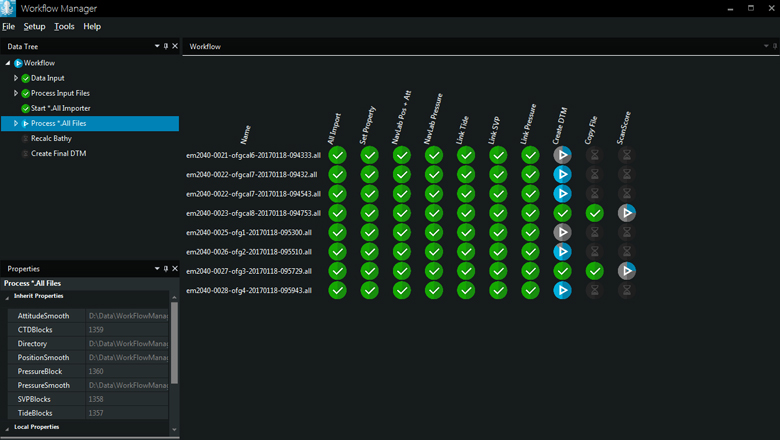Expand the Process Input Files node
The height and width of the screenshot is (440, 780).
coord(16,93)
